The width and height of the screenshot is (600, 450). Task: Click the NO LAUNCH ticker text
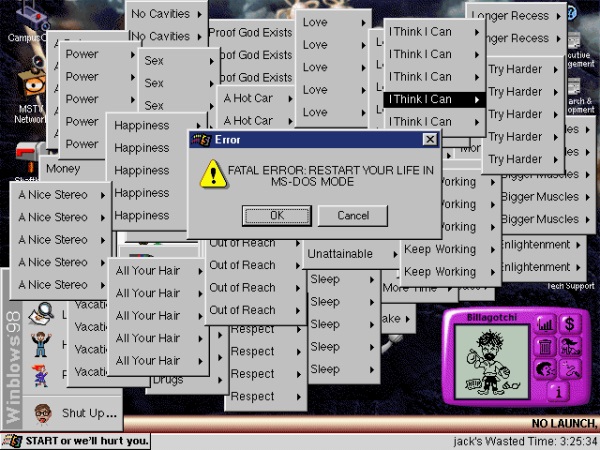(x=564, y=423)
